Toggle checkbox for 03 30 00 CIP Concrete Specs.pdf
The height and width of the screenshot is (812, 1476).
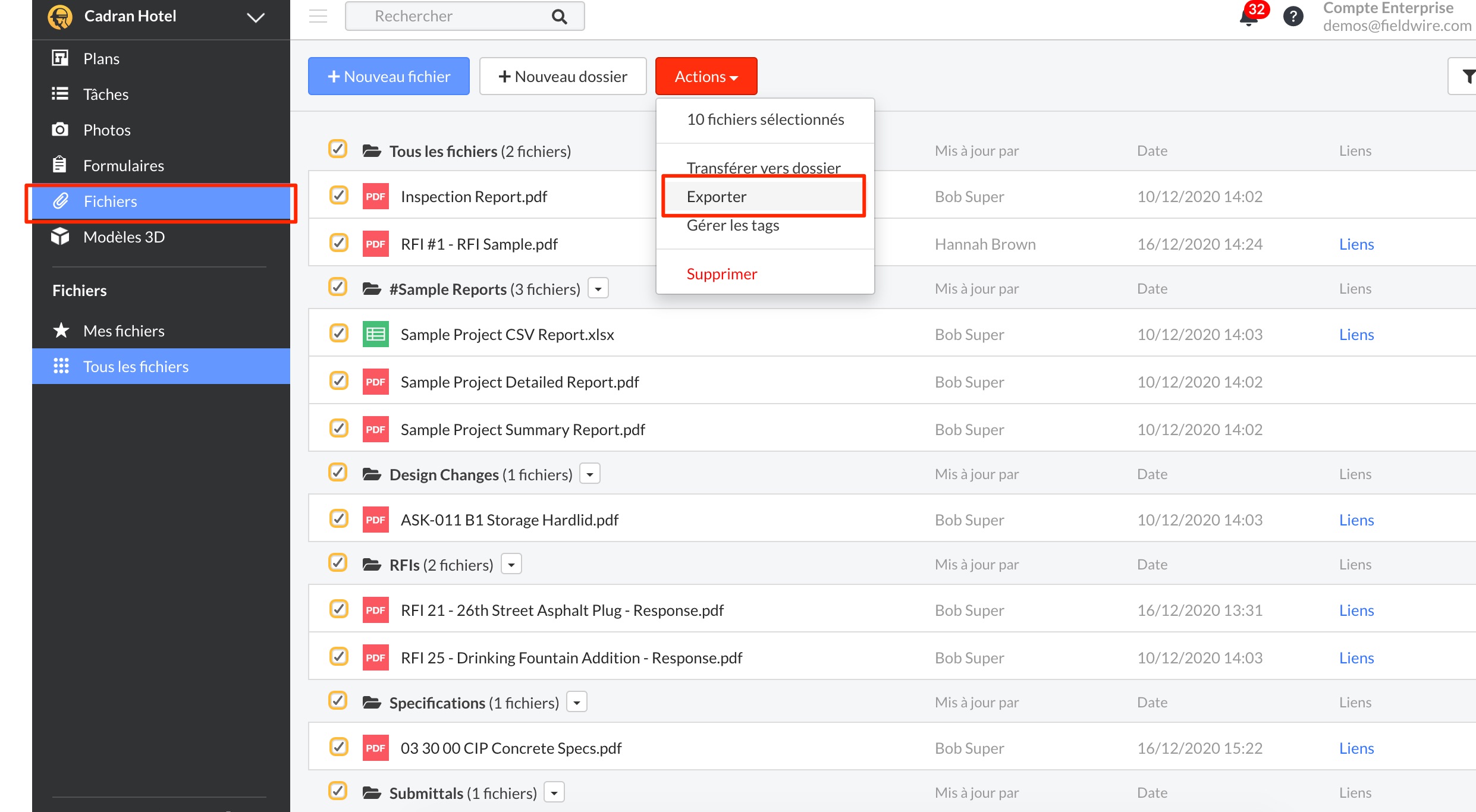tap(338, 747)
